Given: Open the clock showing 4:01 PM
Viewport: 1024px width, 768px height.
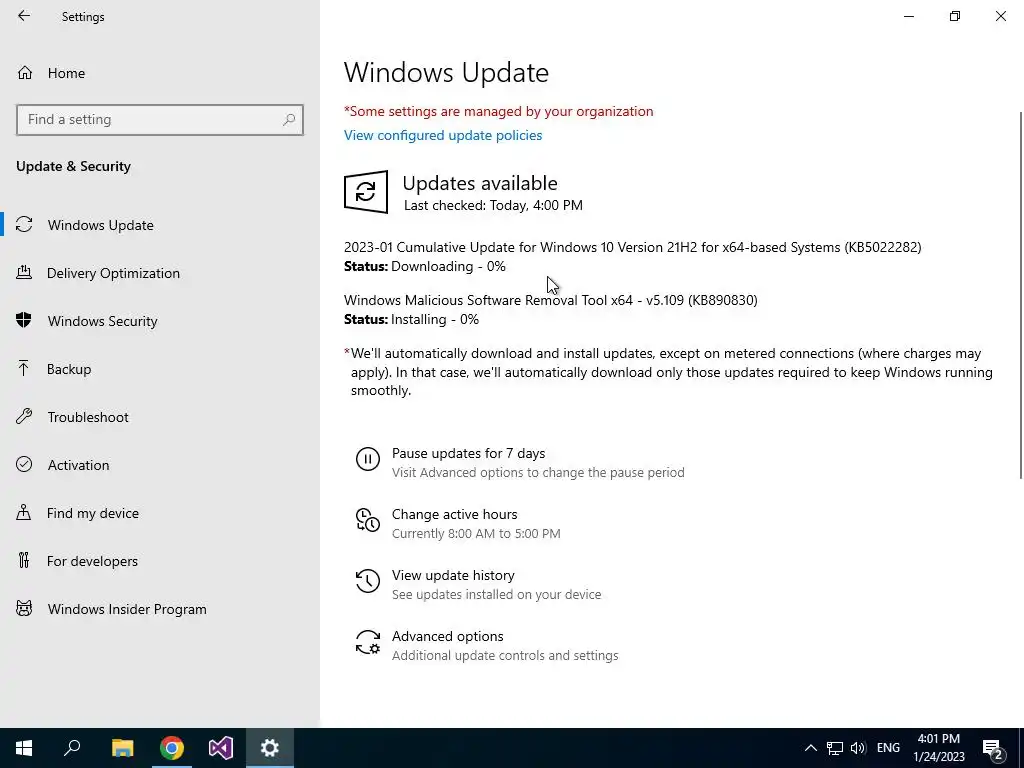Looking at the screenshot, I should click(938, 748).
